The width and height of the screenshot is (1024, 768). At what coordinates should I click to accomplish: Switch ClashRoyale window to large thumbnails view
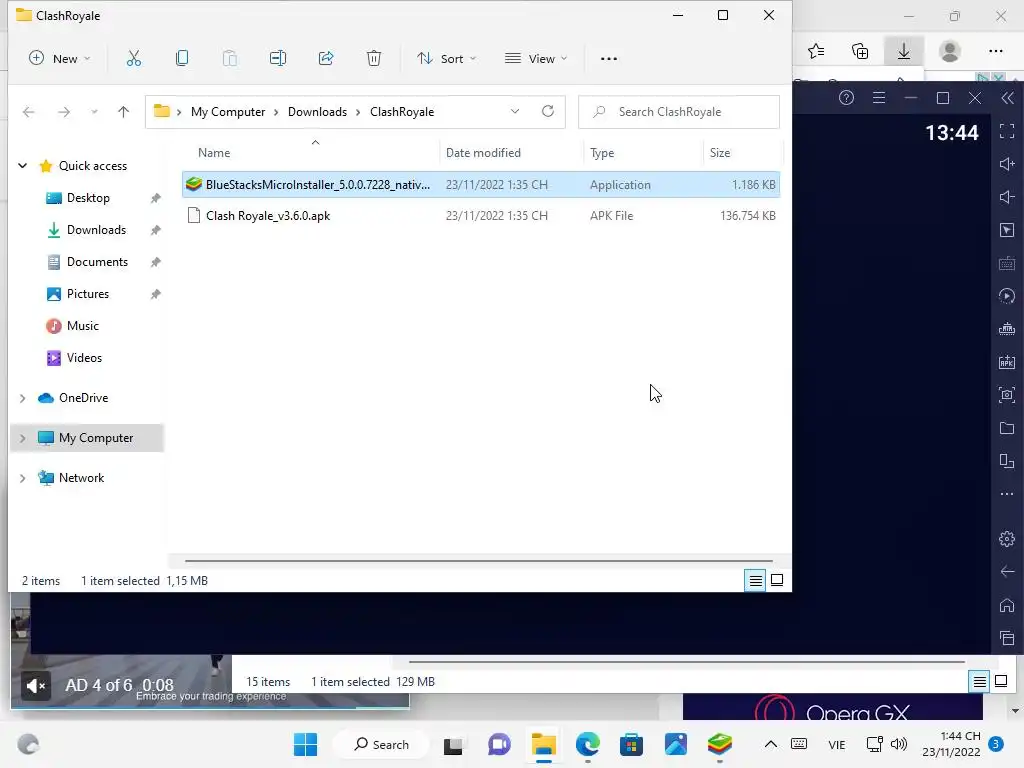[777, 580]
